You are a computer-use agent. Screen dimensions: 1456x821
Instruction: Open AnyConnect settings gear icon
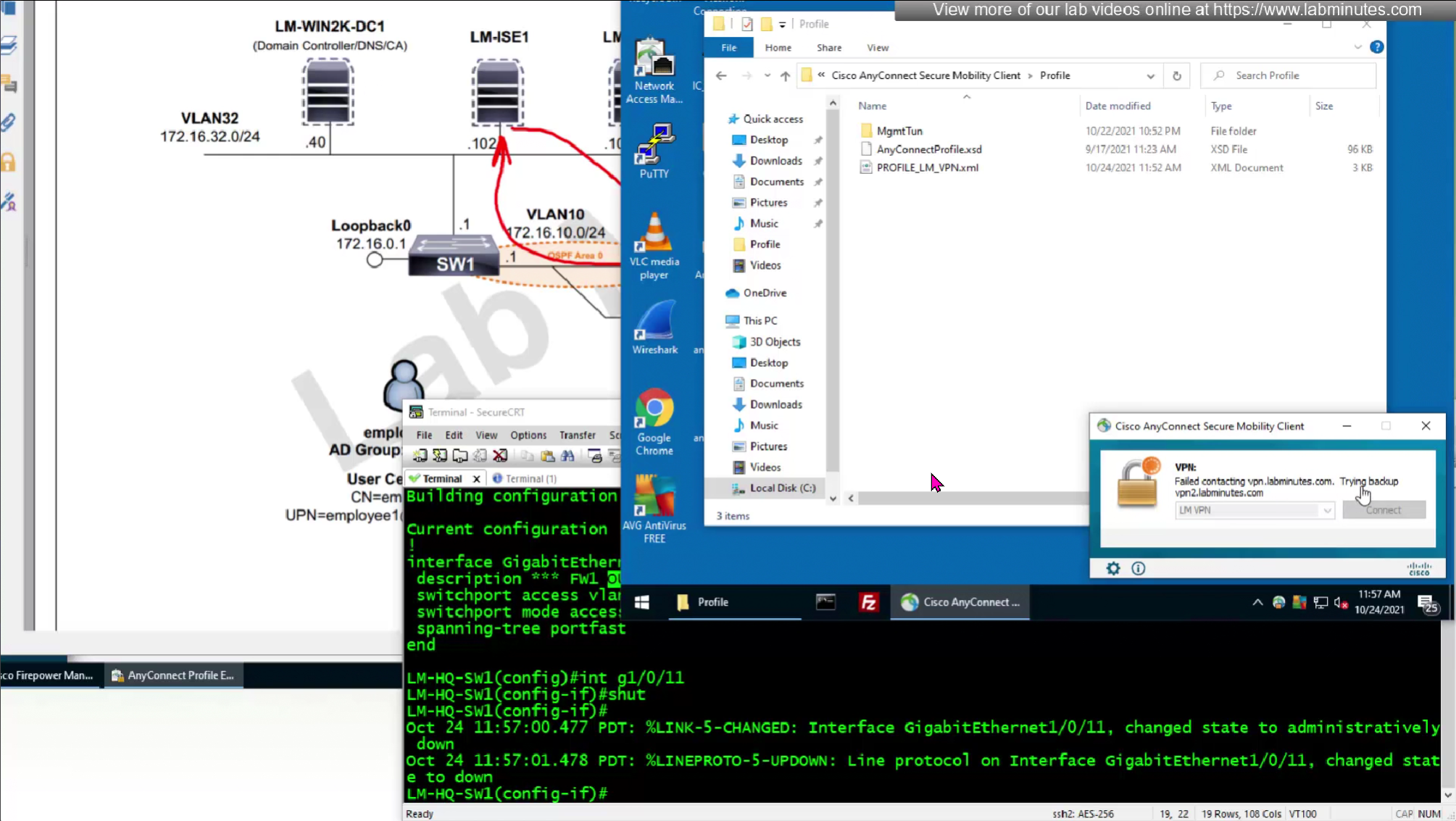1113,569
